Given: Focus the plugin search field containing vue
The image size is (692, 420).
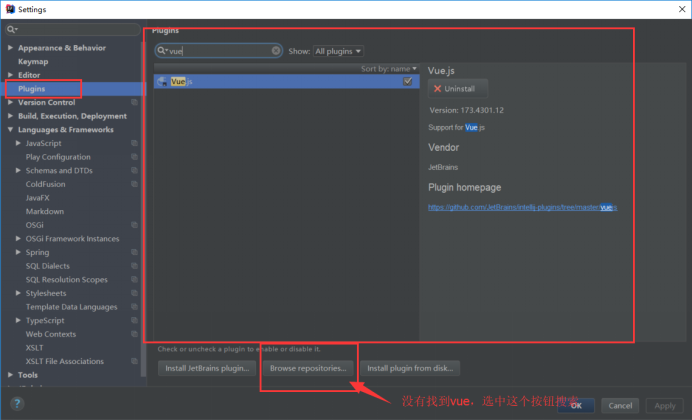Looking at the screenshot, I should click(218, 51).
